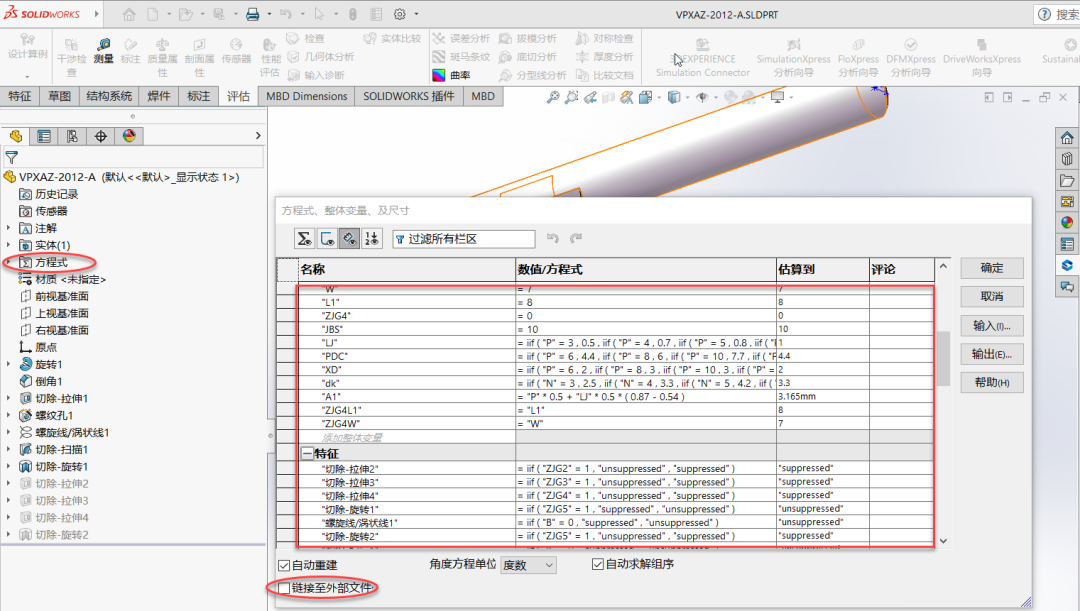Click the 搜索 help button
This screenshot has height=611, width=1080.
pos(1057,14)
